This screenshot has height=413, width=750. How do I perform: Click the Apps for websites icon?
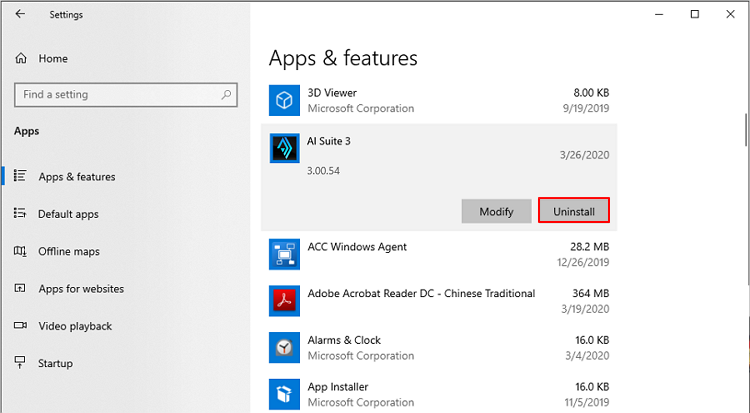20,288
